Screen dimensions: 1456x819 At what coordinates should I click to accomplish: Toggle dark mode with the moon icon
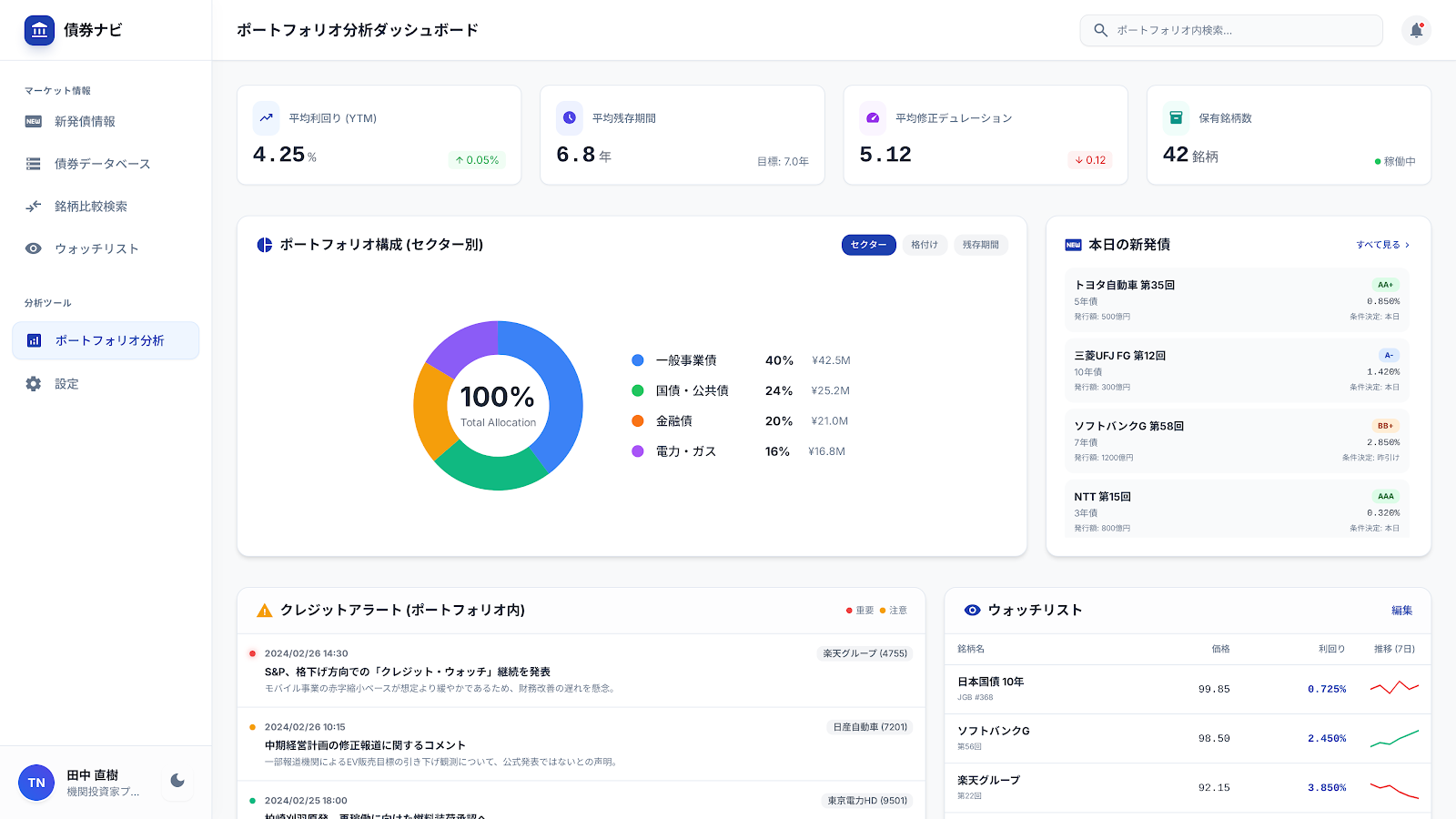click(177, 781)
